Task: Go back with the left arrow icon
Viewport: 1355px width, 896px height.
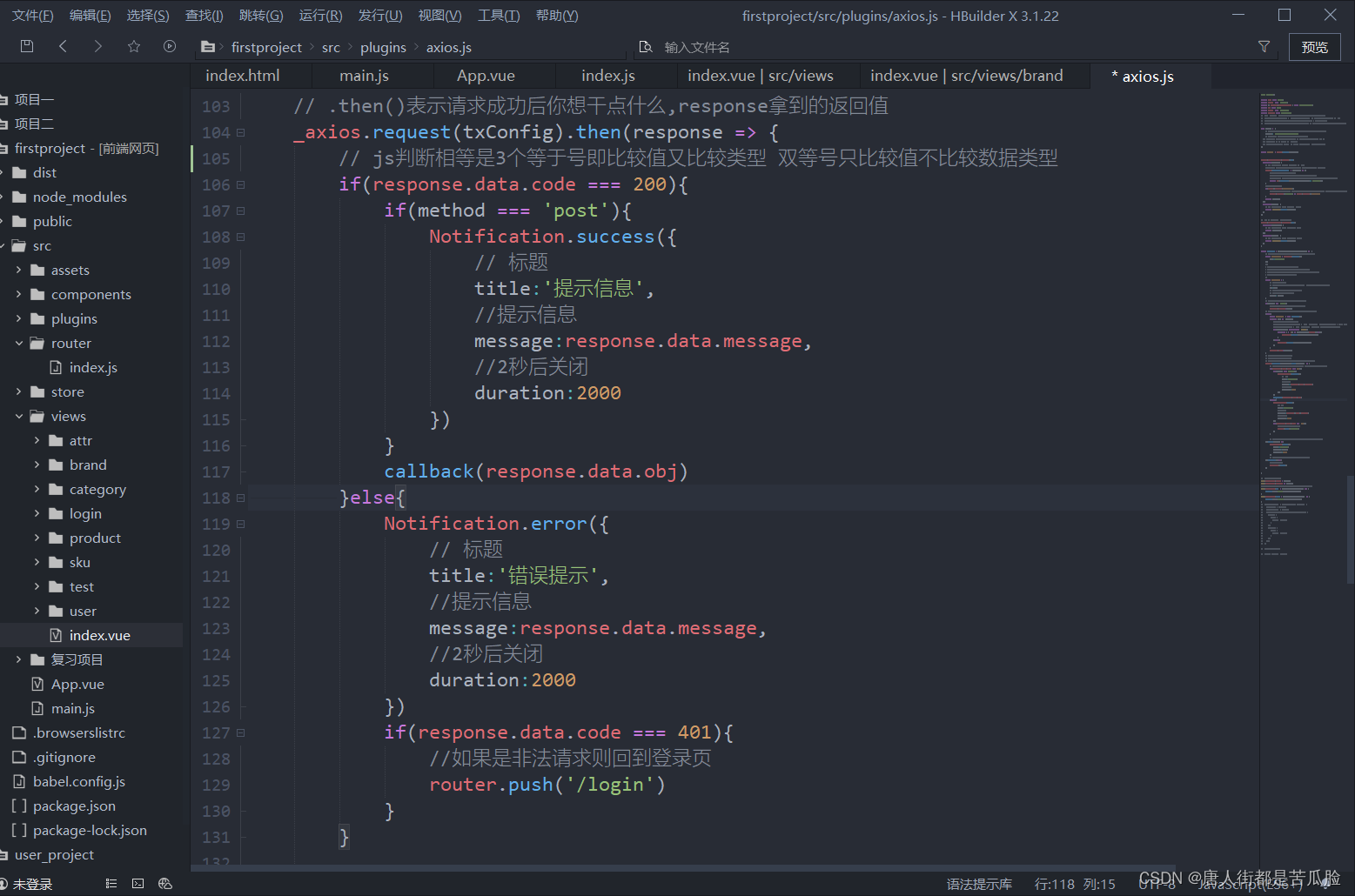Action: pos(63,46)
